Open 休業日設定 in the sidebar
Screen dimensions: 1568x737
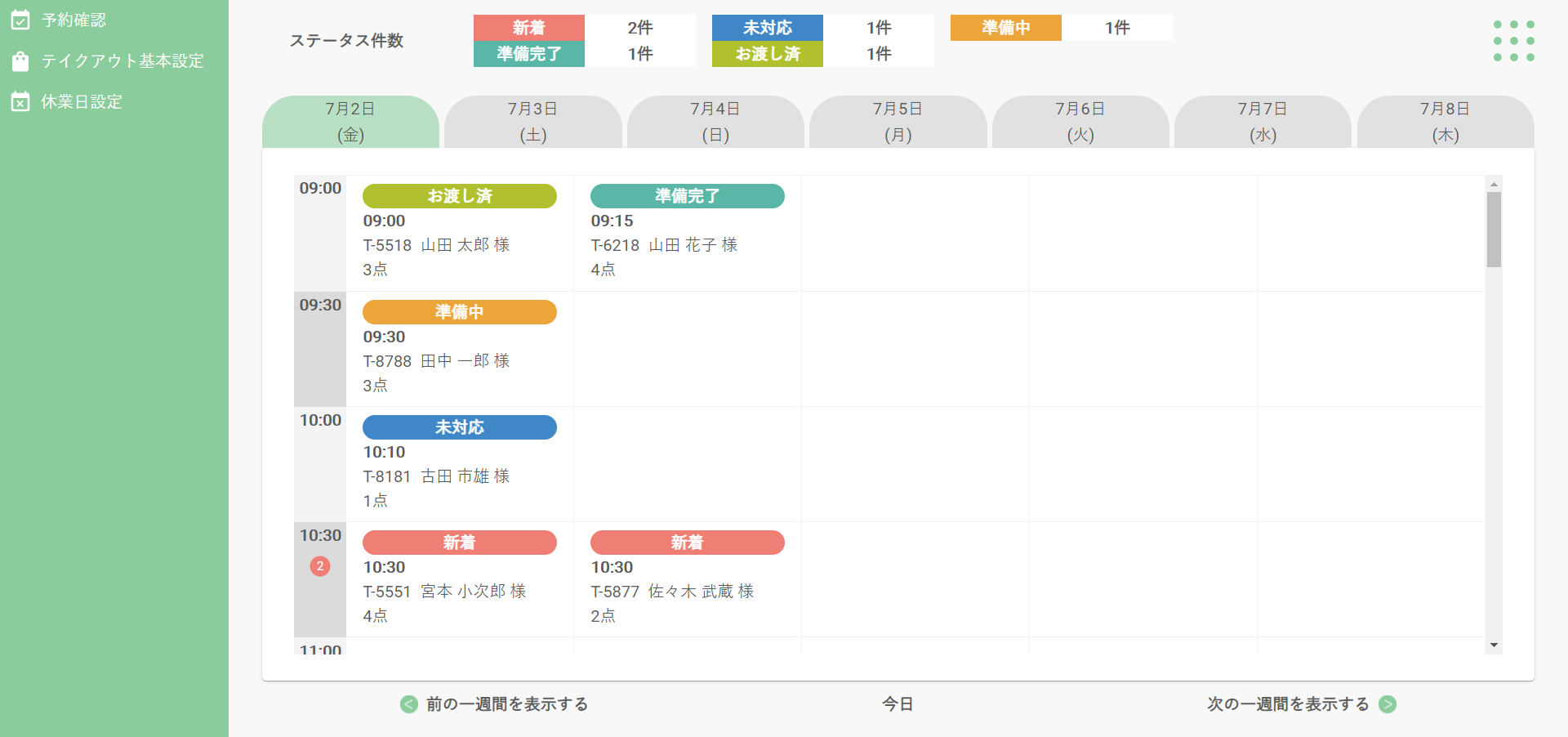(82, 101)
